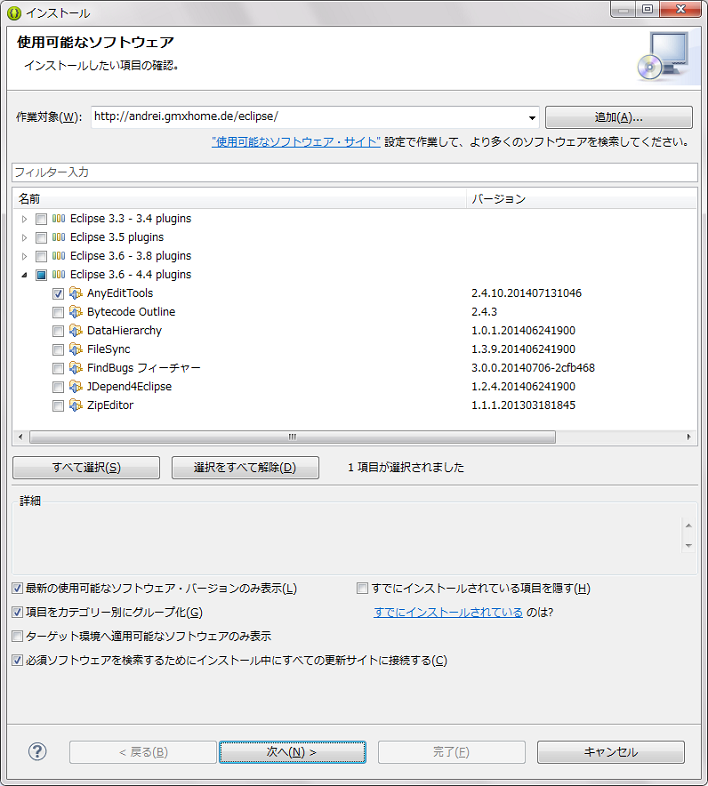
Task: Check the Eclipse 3.3 - 3.4 plugins checkbox
Action: (x=41, y=219)
